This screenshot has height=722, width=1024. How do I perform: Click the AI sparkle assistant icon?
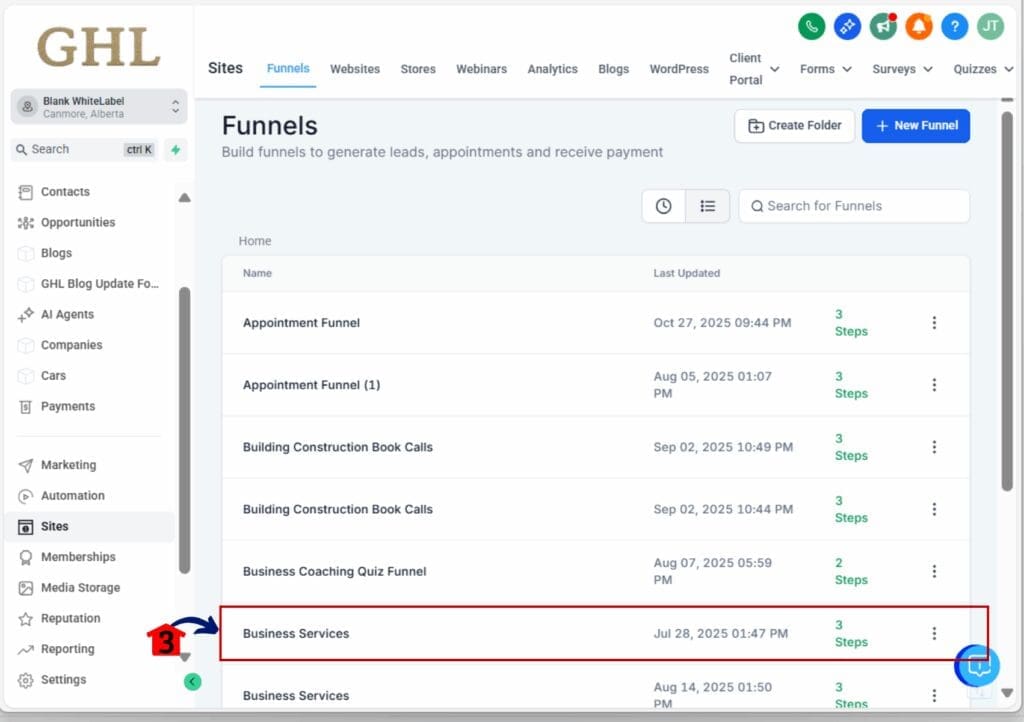click(x=847, y=27)
